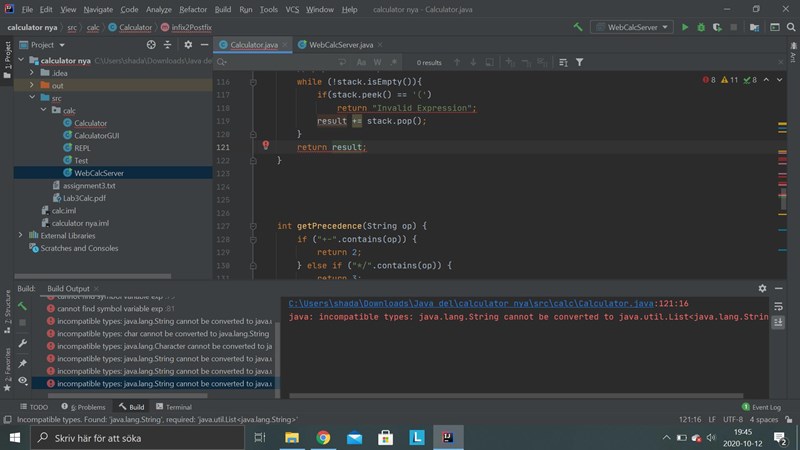The height and width of the screenshot is (450, 800).
Task: Run WebCalcServer with the green play button
Action: pos(685,27)
